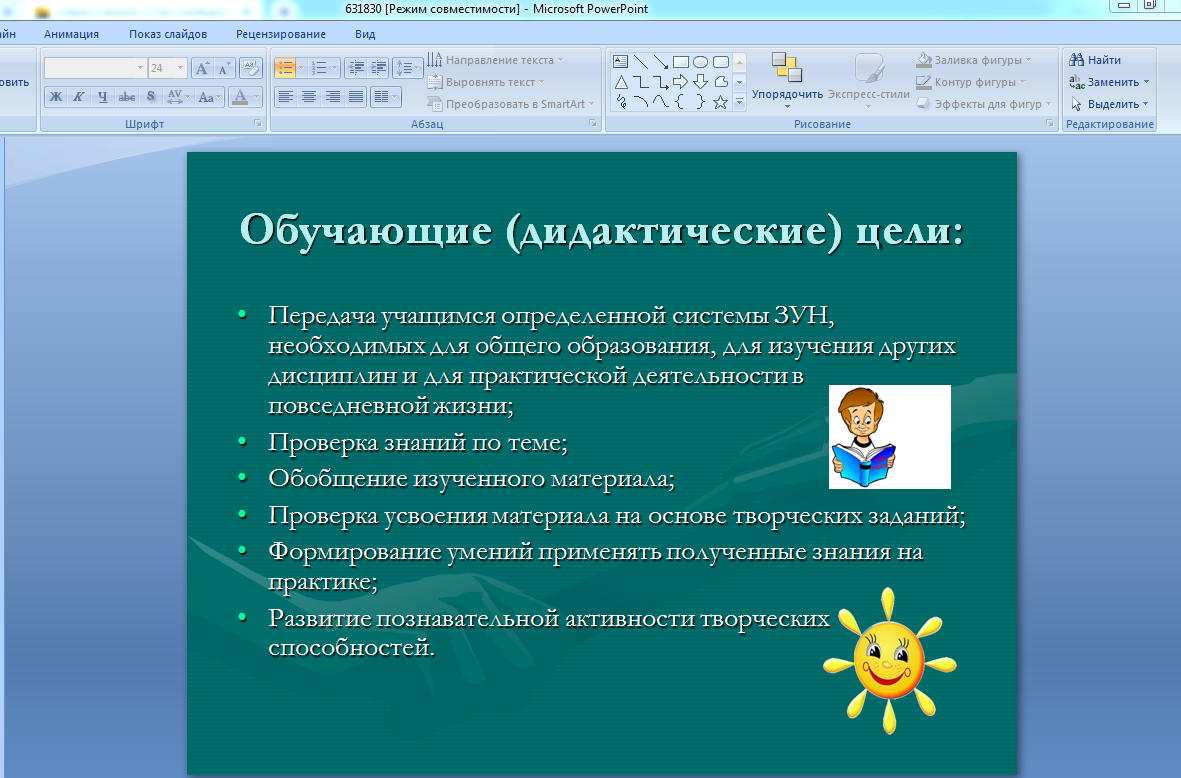1181x778 pixels.
Task: Toggle bulleted list button
Action: click(x=285, y=69)
